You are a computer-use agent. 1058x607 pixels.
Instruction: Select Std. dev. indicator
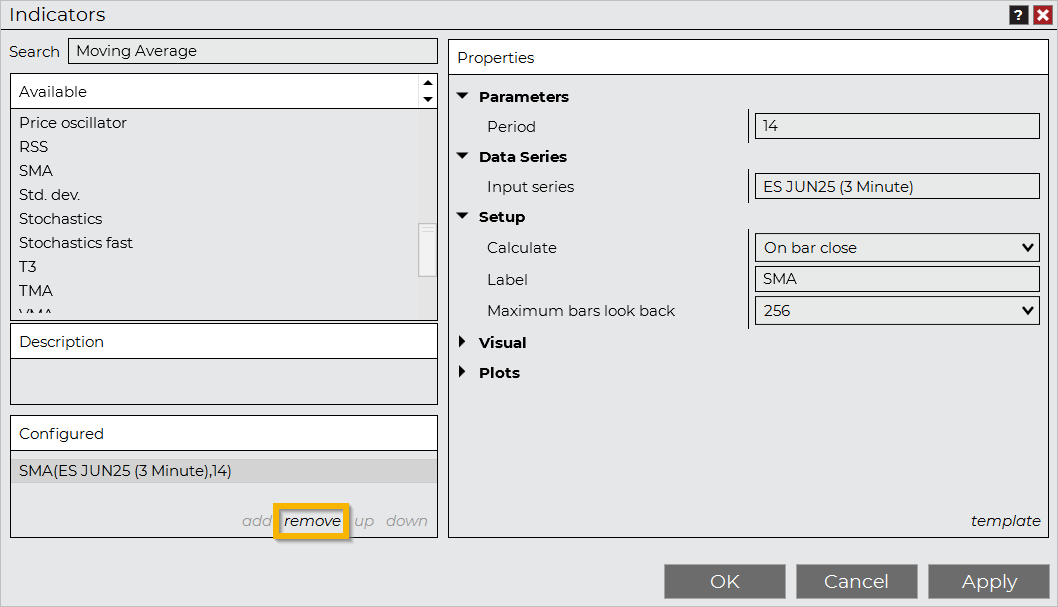tap(50, 195)
